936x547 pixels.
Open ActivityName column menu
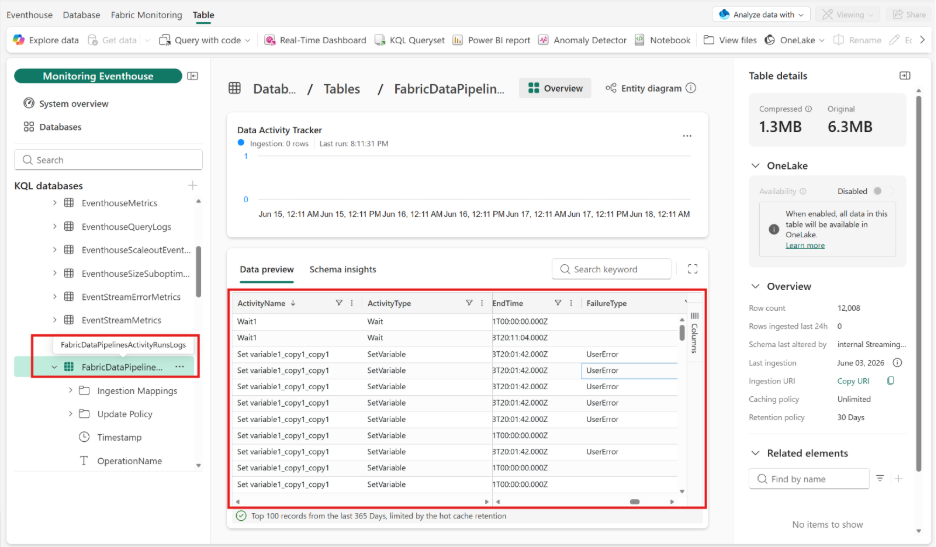click(x=352, y=303)
